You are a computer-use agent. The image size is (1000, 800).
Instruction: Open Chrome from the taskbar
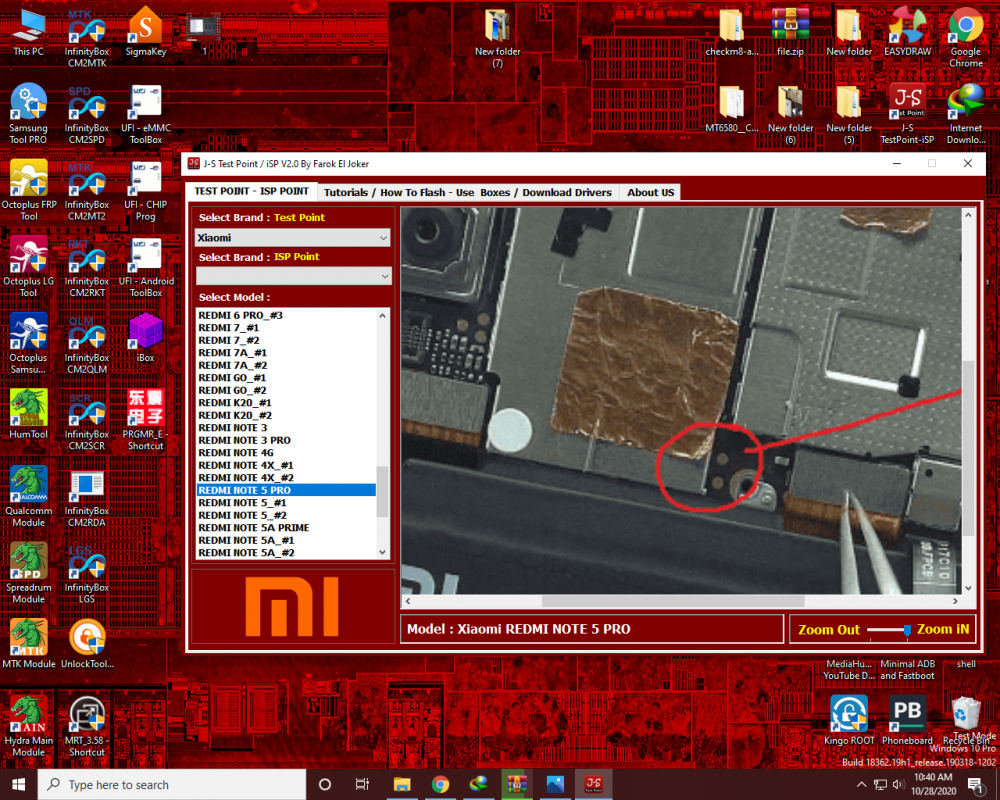click(440, 785)
